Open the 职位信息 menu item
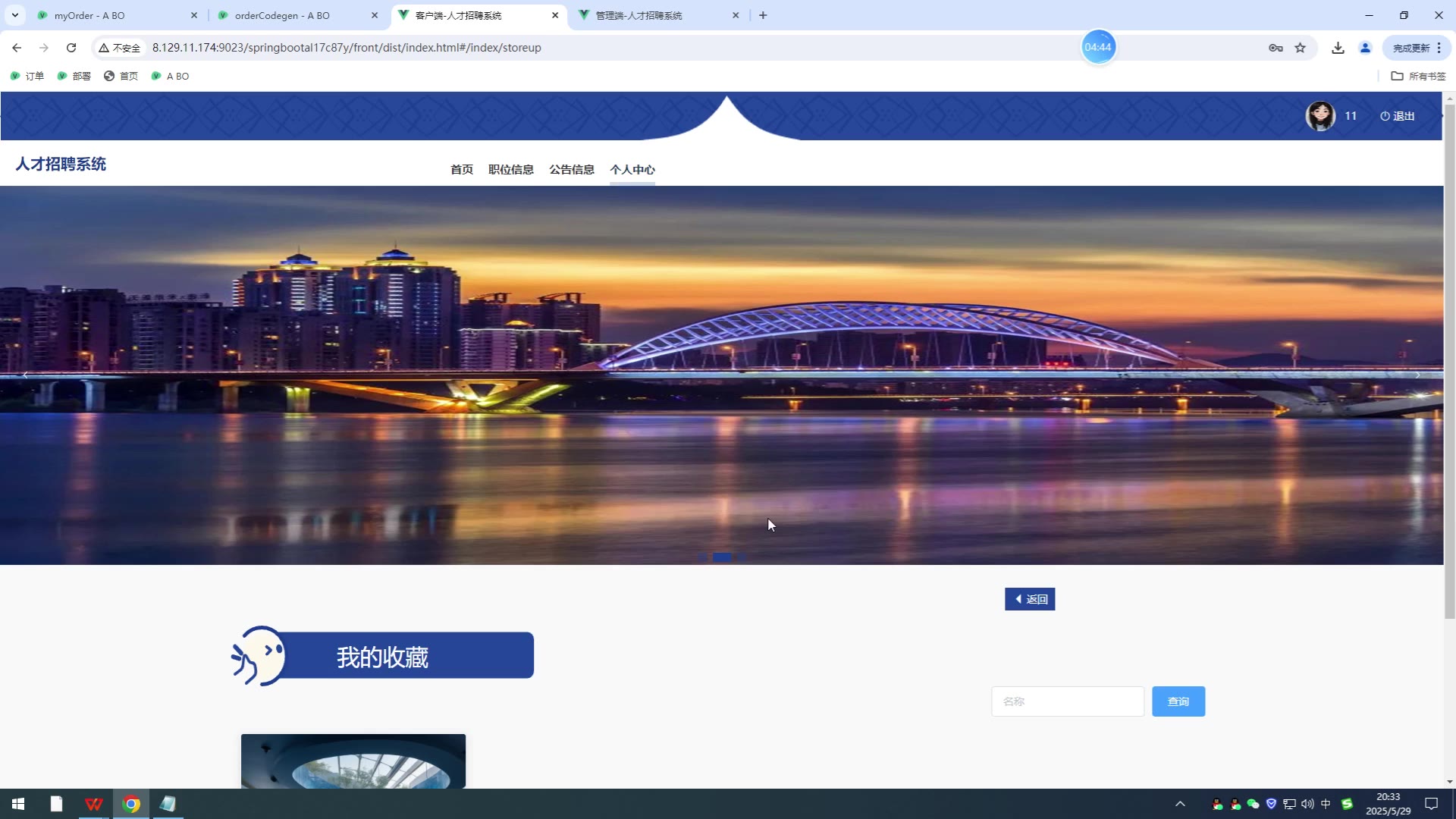This screenshot has height=819, width=1456. pos(510,169)
